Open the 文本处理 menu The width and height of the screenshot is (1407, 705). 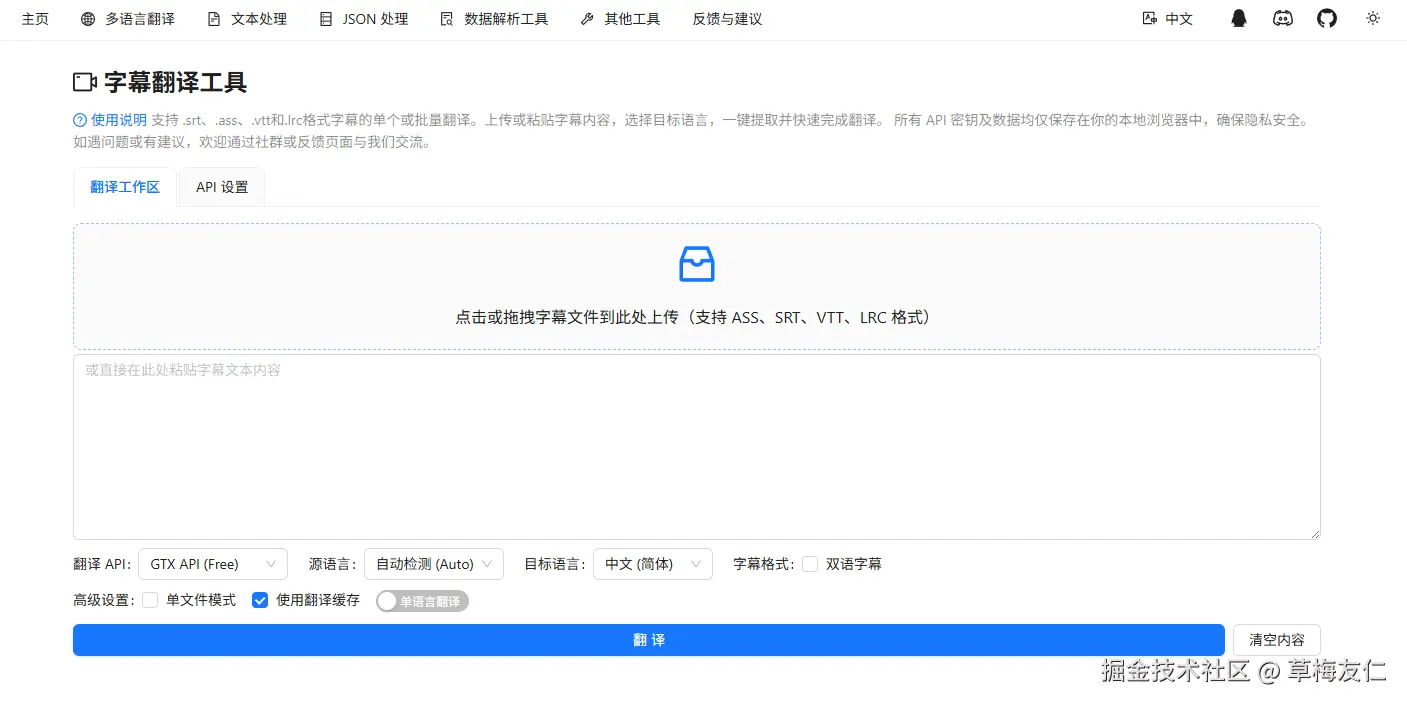(247, 19)
